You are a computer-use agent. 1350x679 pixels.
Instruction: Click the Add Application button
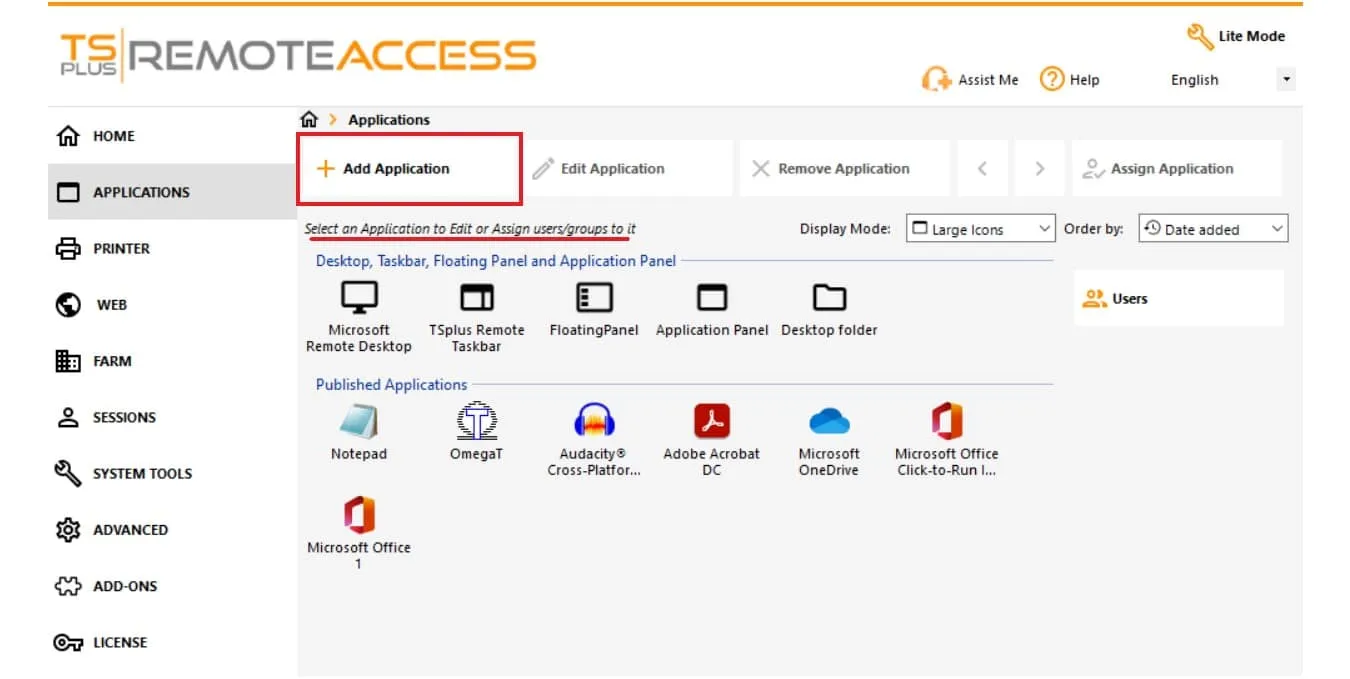[409, 169]
